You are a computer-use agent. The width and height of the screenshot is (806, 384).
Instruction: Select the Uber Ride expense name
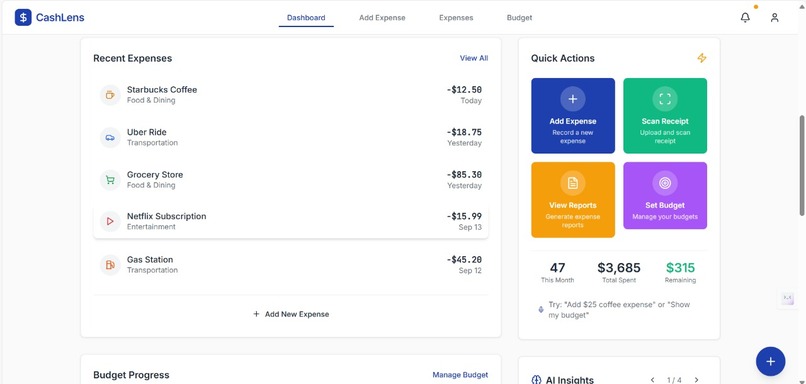click(x=146, y=132)
